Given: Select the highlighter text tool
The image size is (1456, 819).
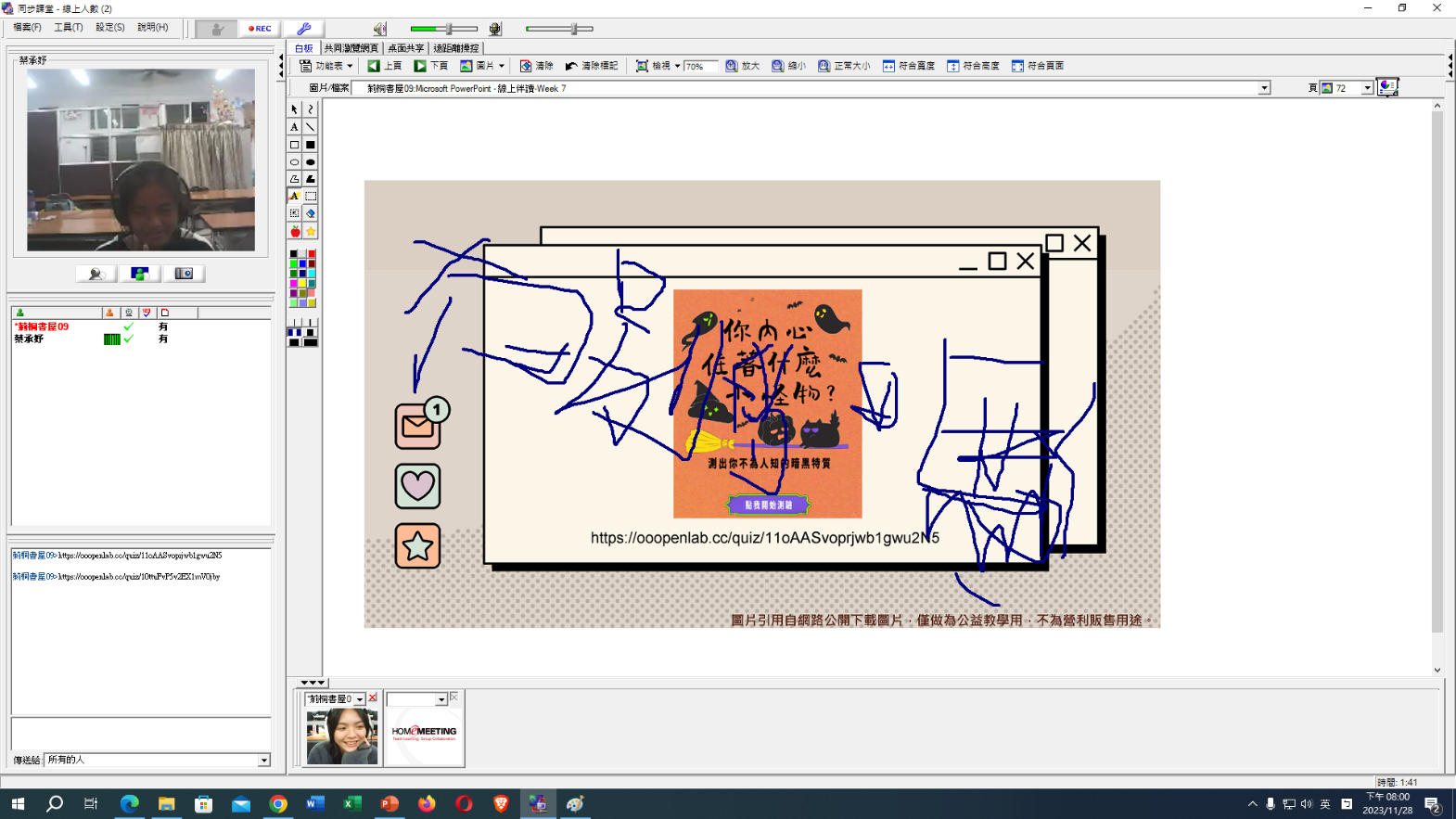Looking at the screenshot, I should (294, 197).
